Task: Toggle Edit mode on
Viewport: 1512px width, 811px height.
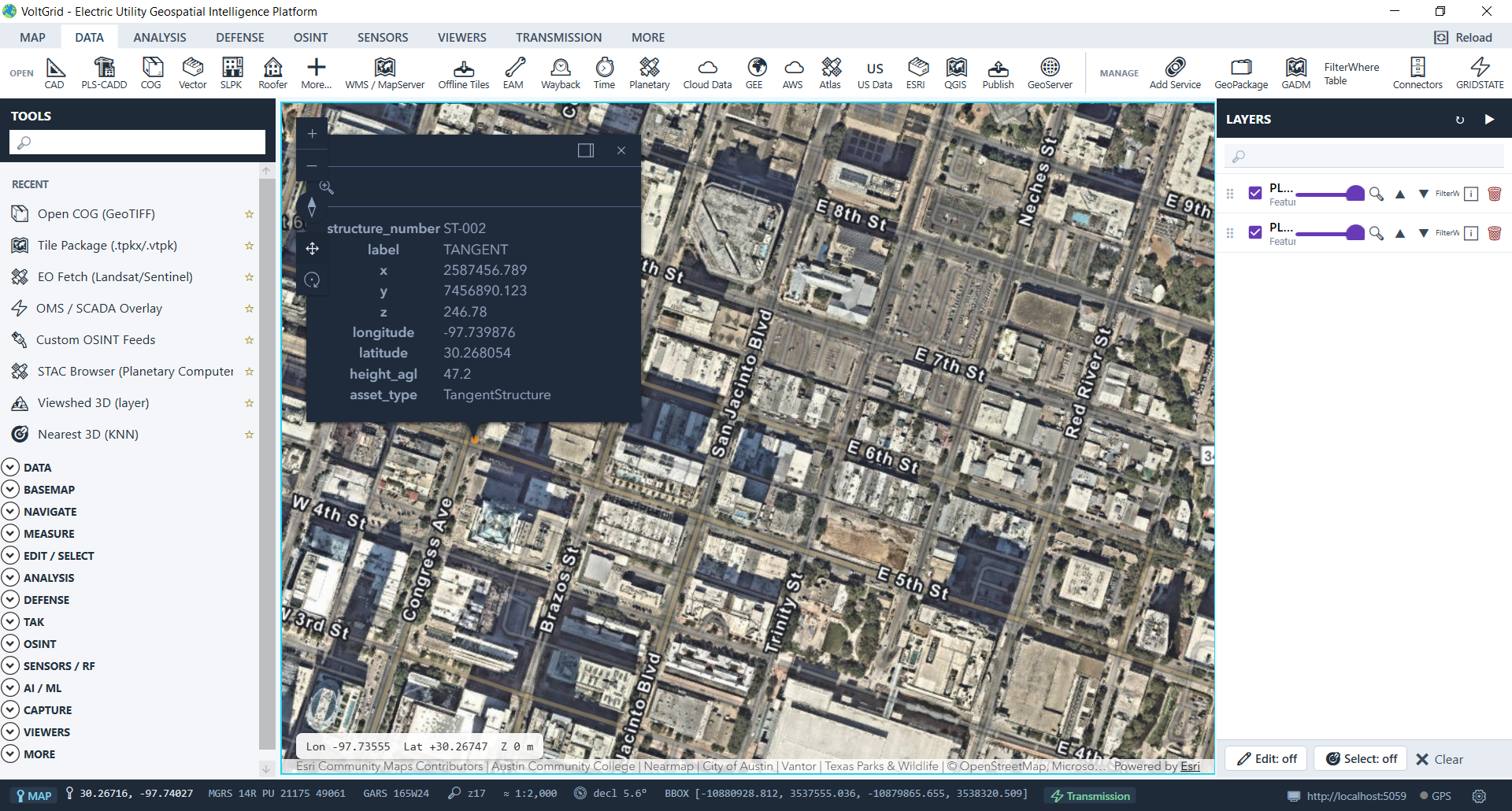Action: pyautogui.click(x=1266, y=759)
